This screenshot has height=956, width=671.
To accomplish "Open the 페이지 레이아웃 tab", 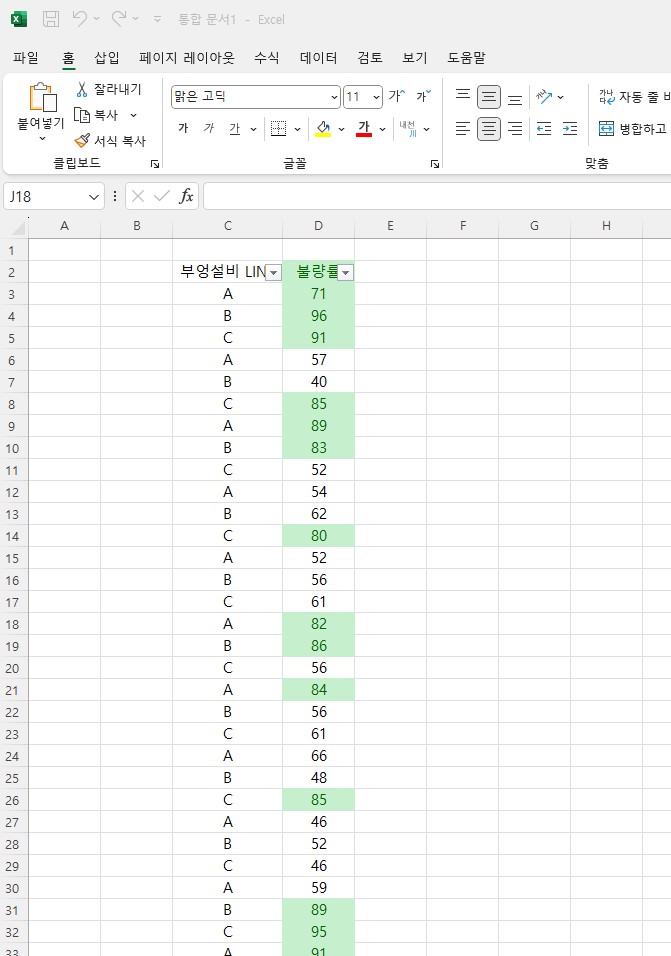I will (186, 58).
